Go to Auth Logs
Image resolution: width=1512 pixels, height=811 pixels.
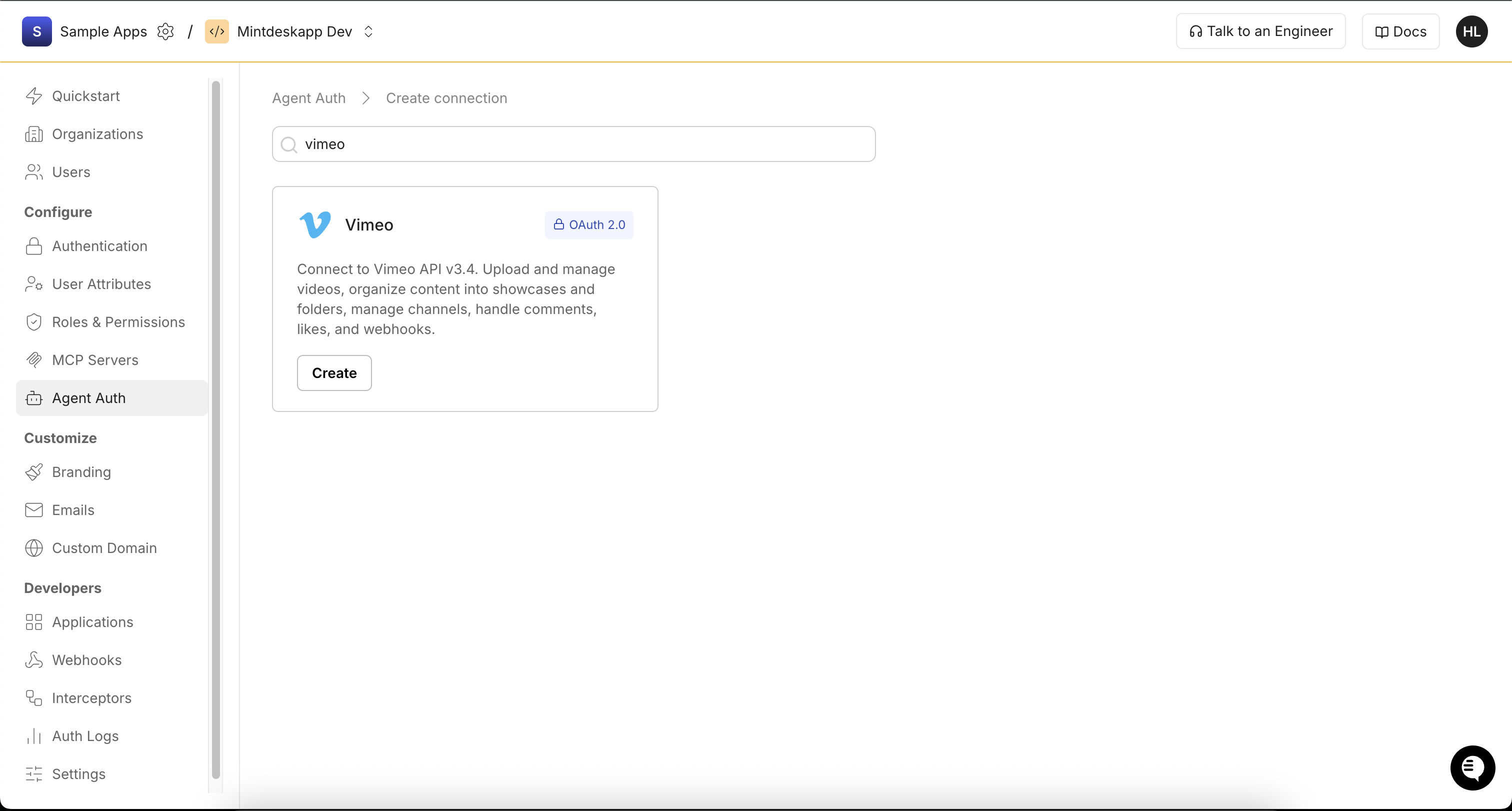pyautogui.click(x=84, y=736)
